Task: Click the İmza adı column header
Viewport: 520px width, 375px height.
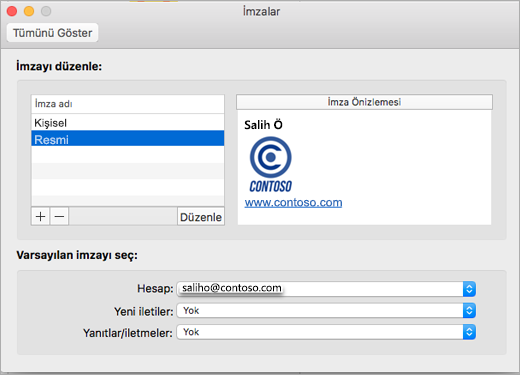Action: [128, 104]
